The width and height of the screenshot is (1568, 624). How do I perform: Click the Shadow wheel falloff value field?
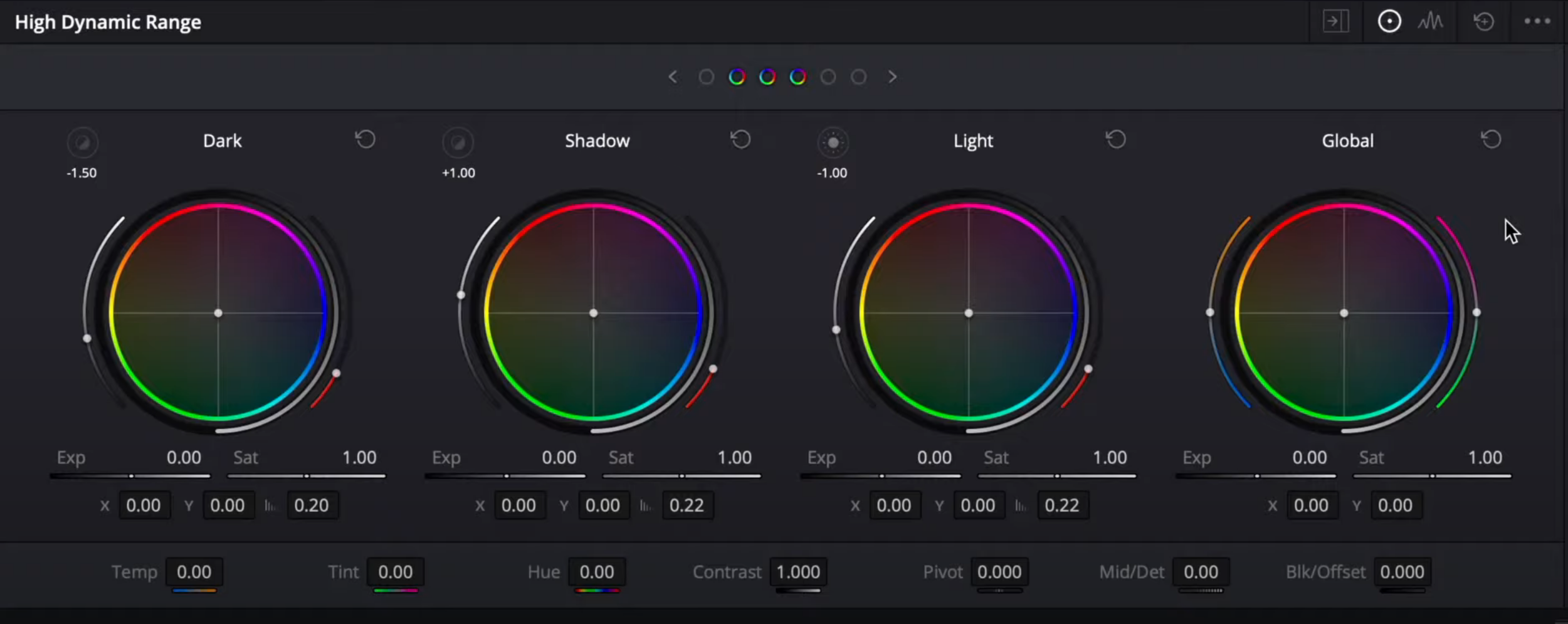pos(687,505)
